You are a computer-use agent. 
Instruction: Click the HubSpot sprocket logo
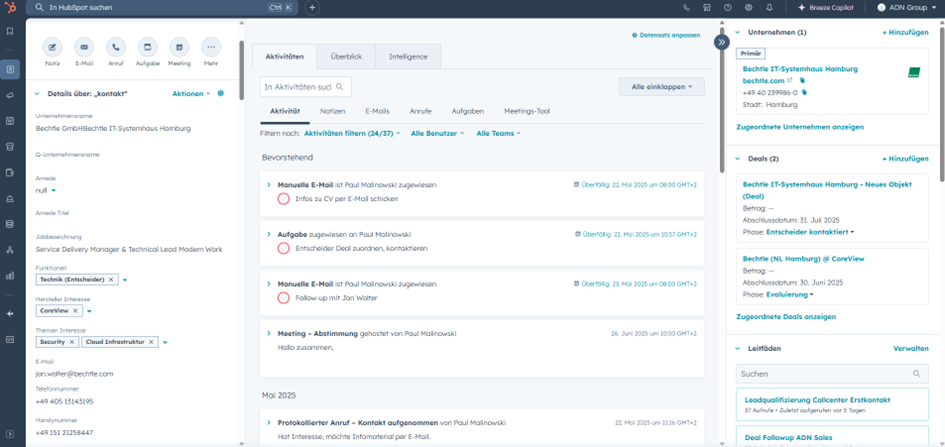click(10, 8)
